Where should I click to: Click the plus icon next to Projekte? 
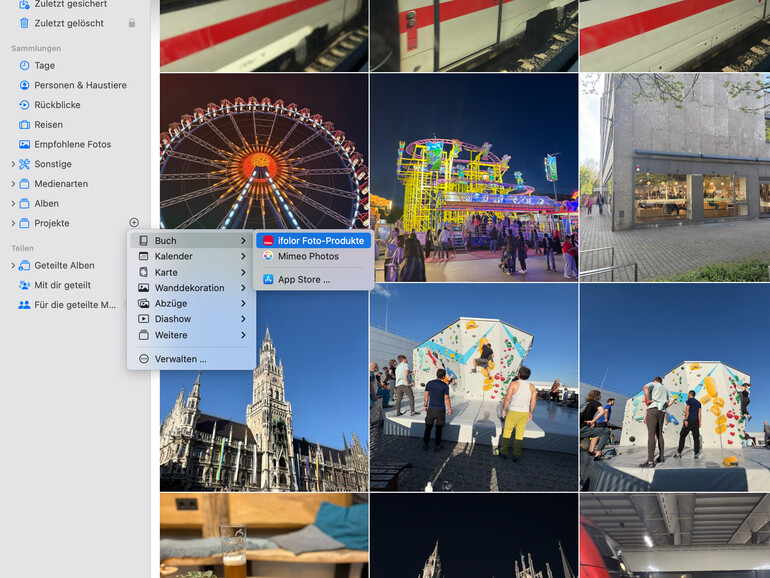tap(134, 223)
